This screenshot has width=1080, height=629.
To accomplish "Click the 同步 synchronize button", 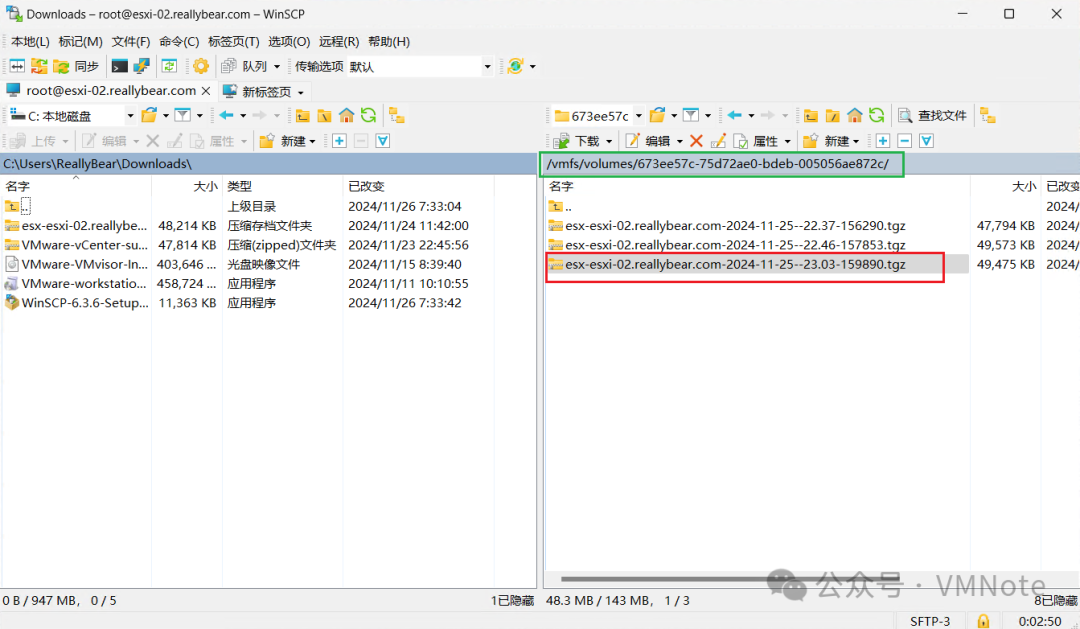I will tap(77, 66).
